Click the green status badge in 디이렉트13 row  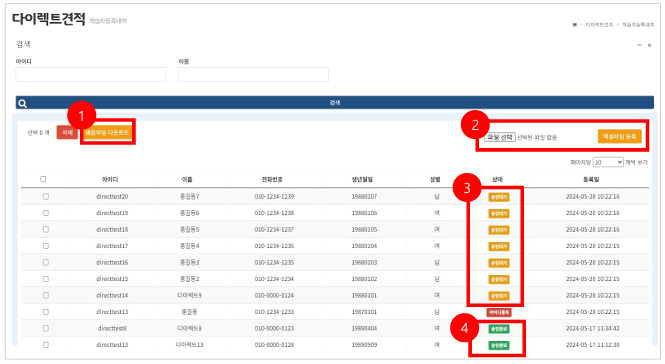499,345
